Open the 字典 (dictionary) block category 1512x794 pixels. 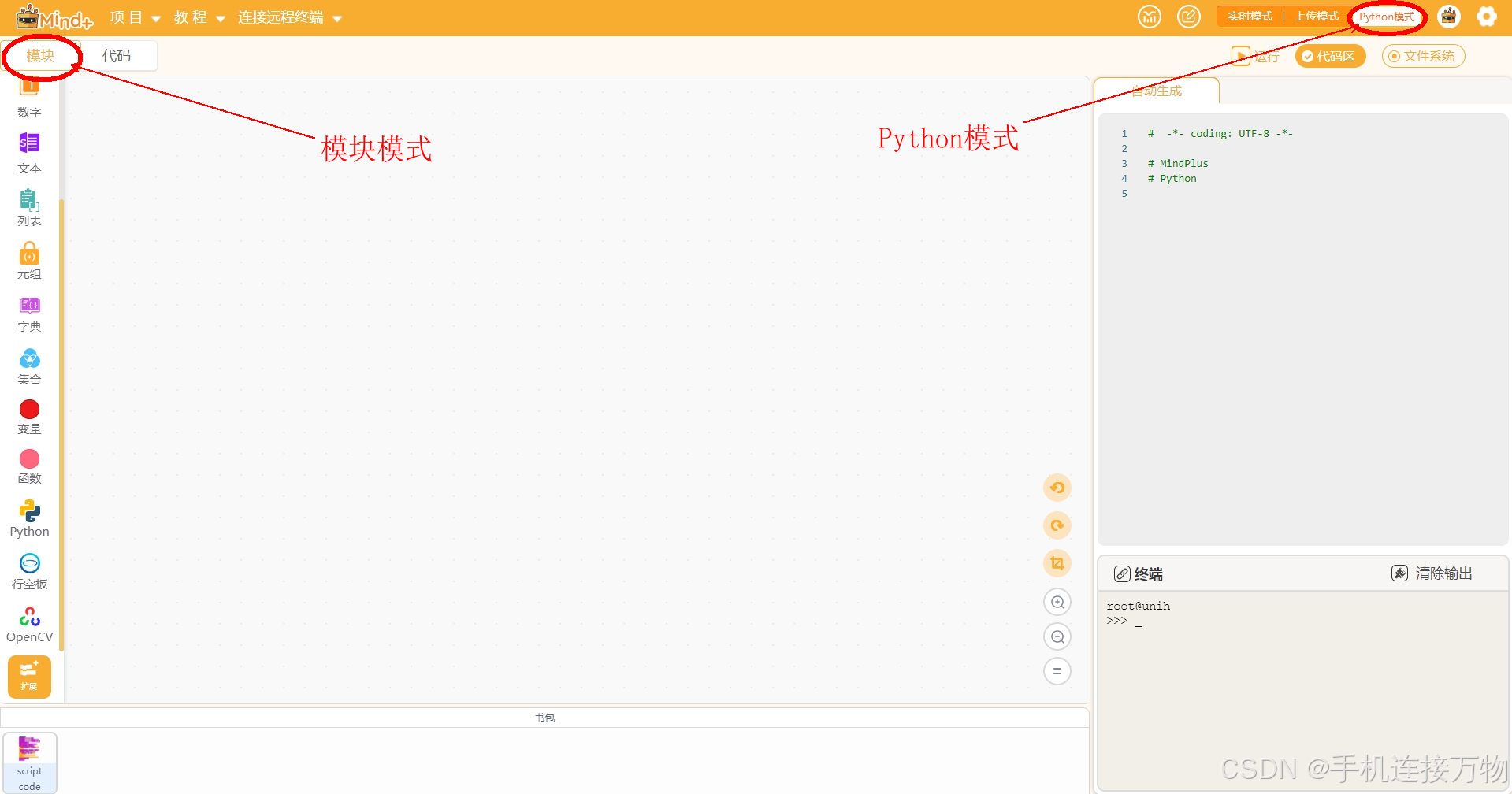point(29,314)
